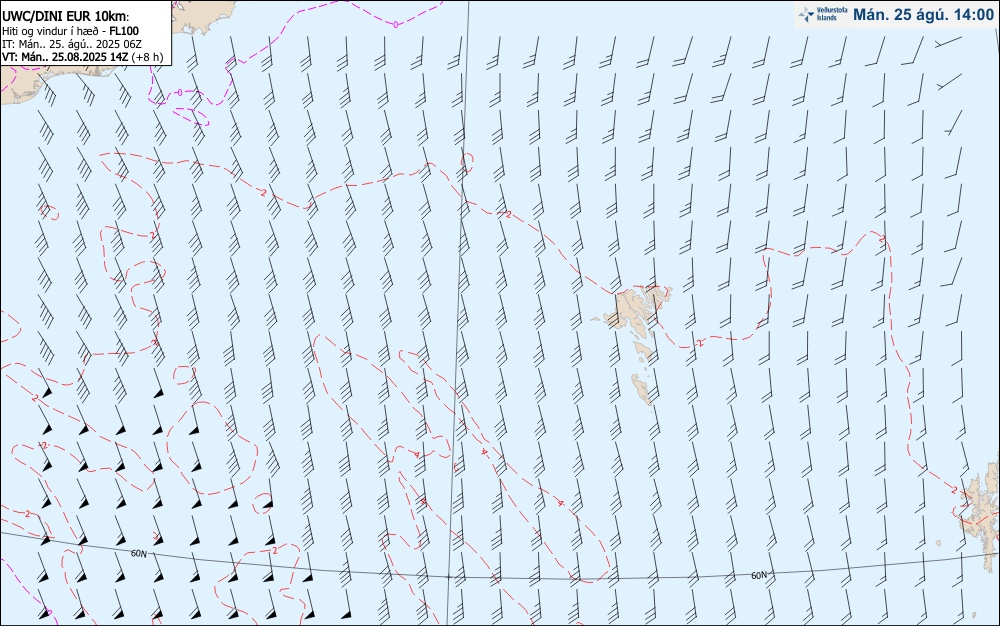The width and height of the screenshot is (1000, 626).
Task: Select the timestamp "Mán. 25 ágú. 14:00"
Action: pos(923,14)
